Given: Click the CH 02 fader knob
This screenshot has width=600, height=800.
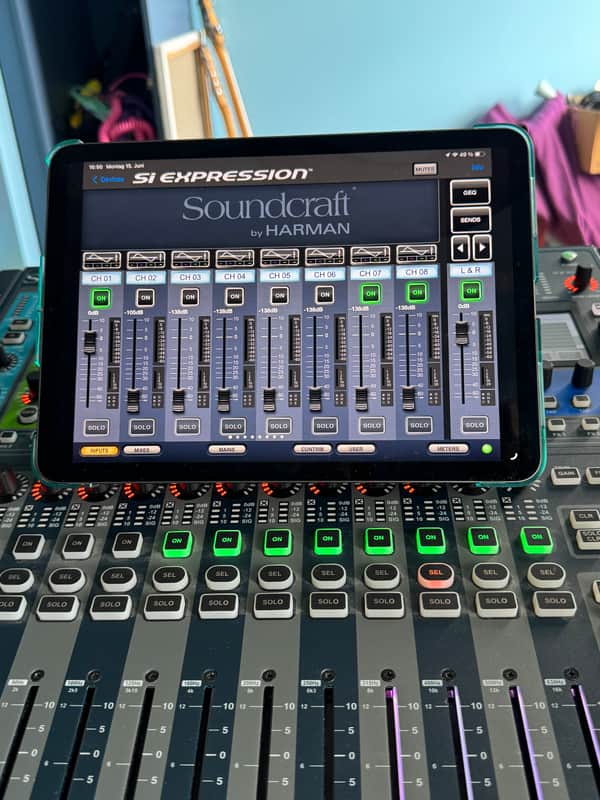Looking at the screenshot, I should pos(133,401).
